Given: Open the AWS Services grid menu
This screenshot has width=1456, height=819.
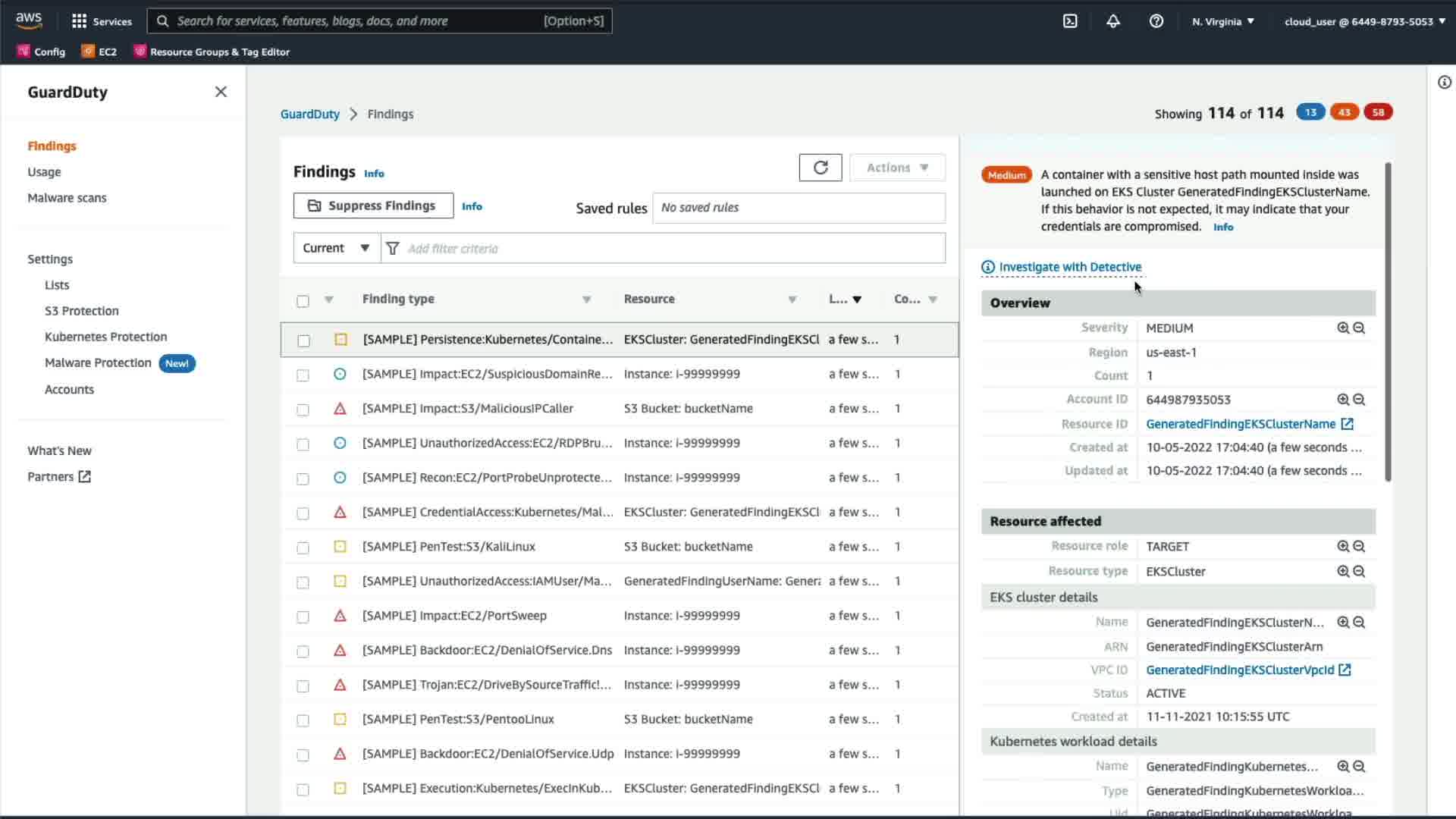Looking at the screenshot, I should pos(79,21).
